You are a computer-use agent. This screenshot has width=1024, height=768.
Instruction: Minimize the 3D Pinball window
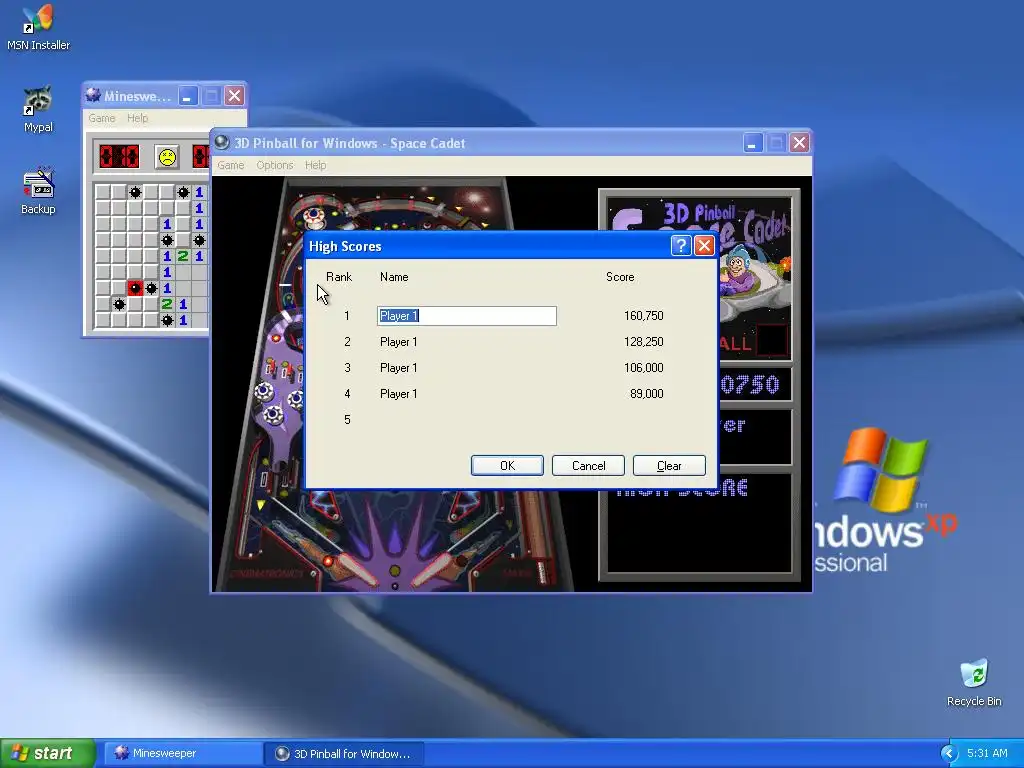coord(752,143)
